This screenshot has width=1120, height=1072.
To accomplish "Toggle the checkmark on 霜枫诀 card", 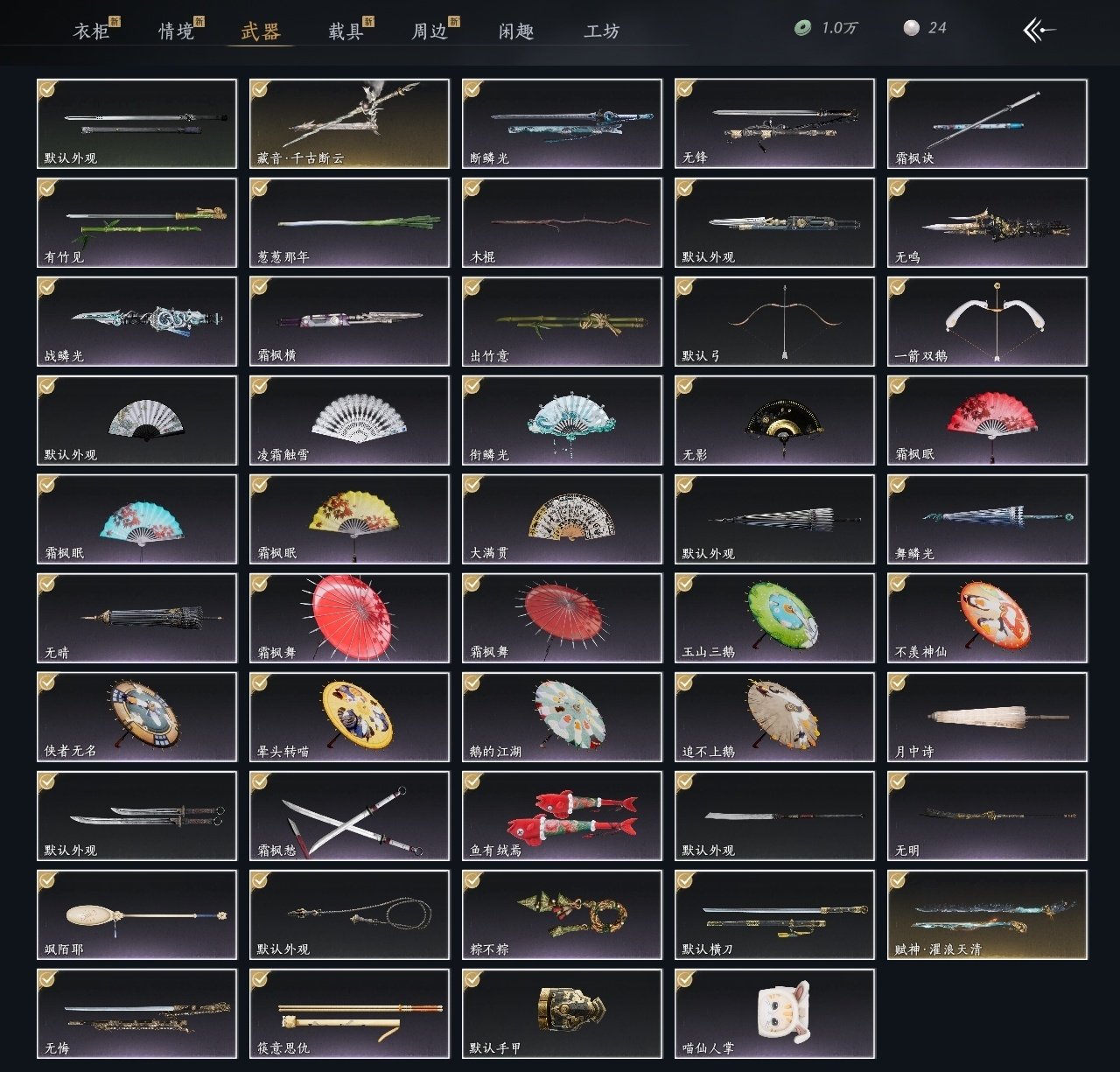I will 898,89.
